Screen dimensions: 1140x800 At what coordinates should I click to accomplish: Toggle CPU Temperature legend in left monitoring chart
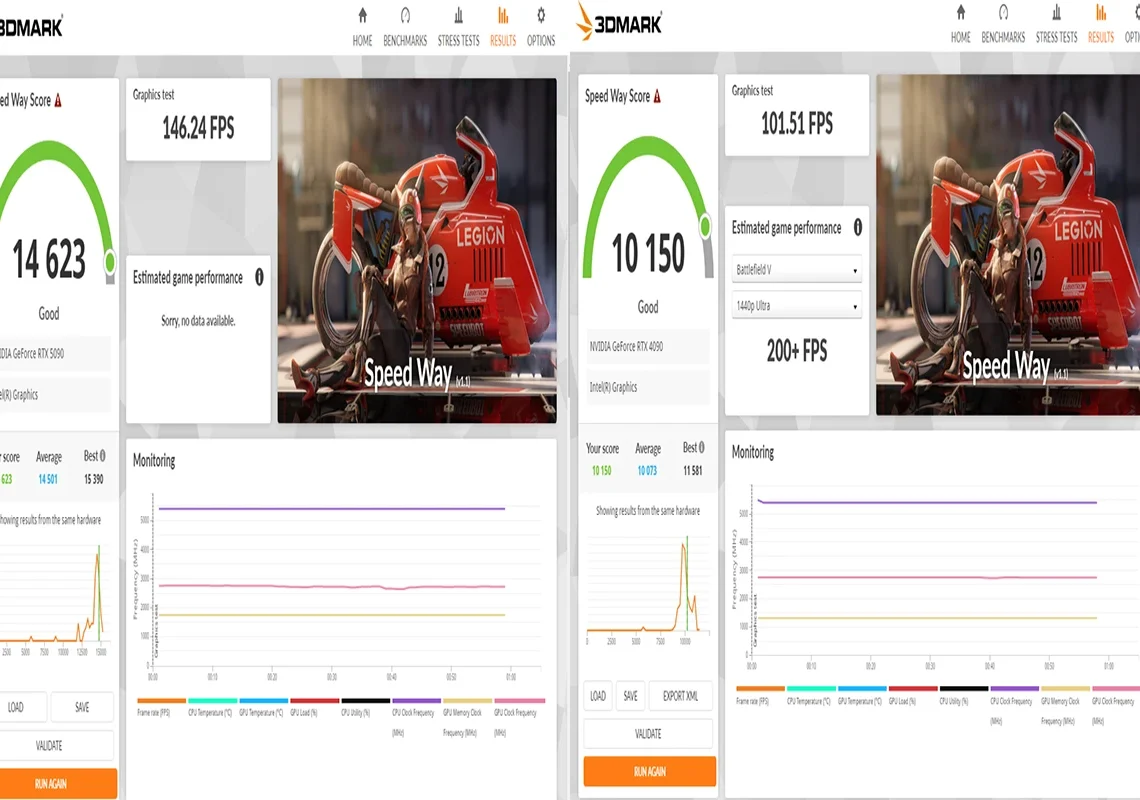coord(212,708)
